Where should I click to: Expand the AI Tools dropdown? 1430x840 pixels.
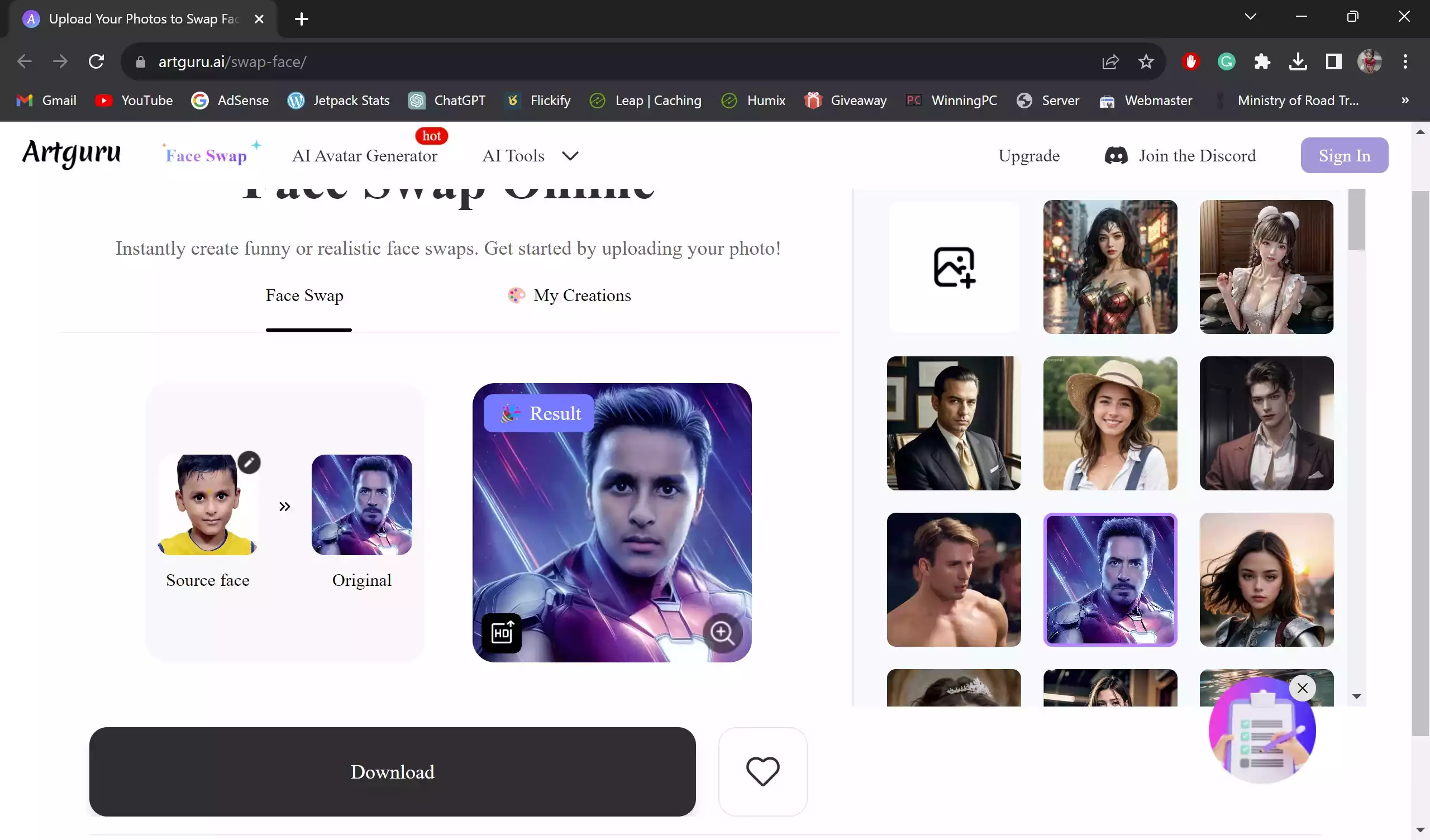570,155
